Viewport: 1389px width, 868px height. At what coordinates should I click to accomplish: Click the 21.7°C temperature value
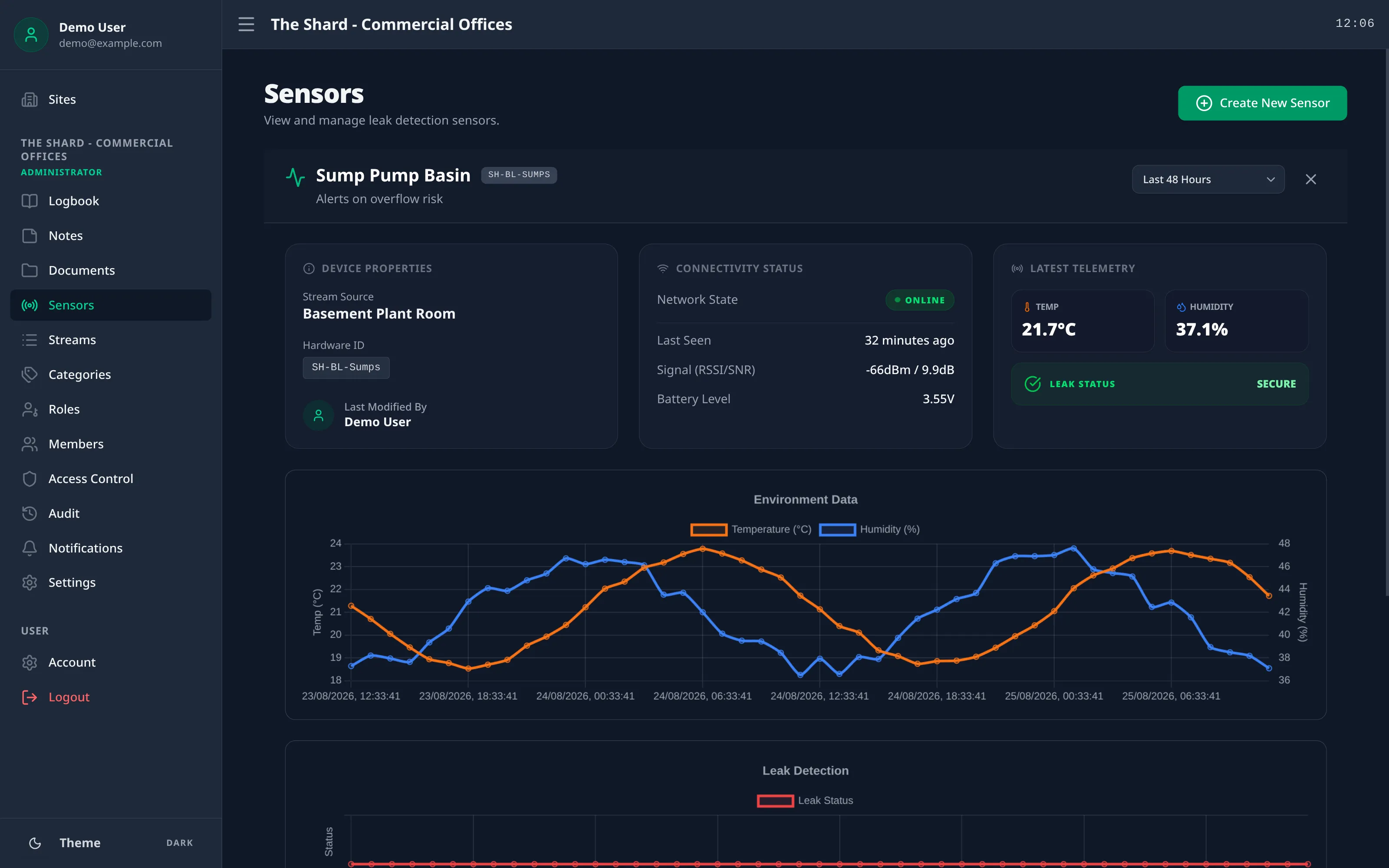coord(1048,329)
